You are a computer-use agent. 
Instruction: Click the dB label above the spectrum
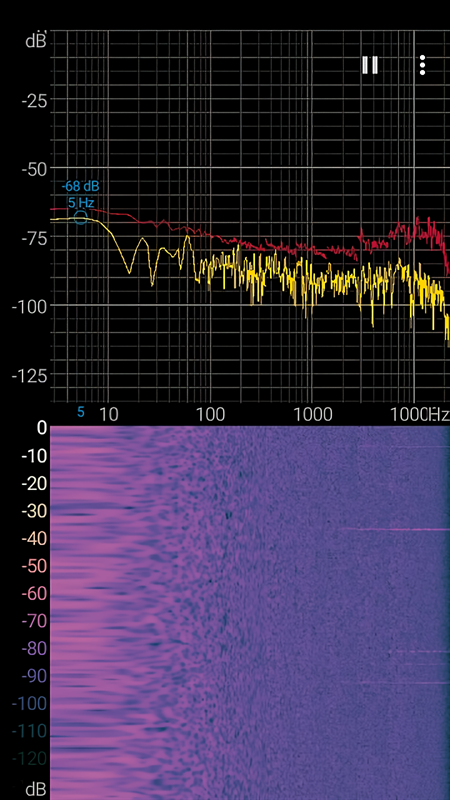pyautogui.click(x=36, y=41)
